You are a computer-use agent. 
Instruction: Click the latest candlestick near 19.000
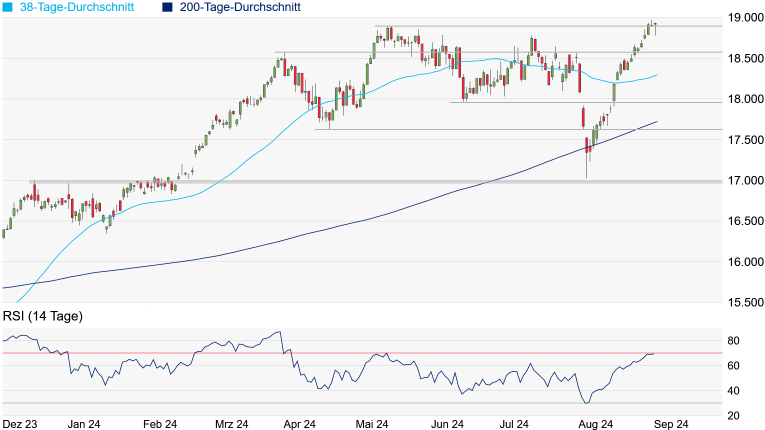(654, 24)
